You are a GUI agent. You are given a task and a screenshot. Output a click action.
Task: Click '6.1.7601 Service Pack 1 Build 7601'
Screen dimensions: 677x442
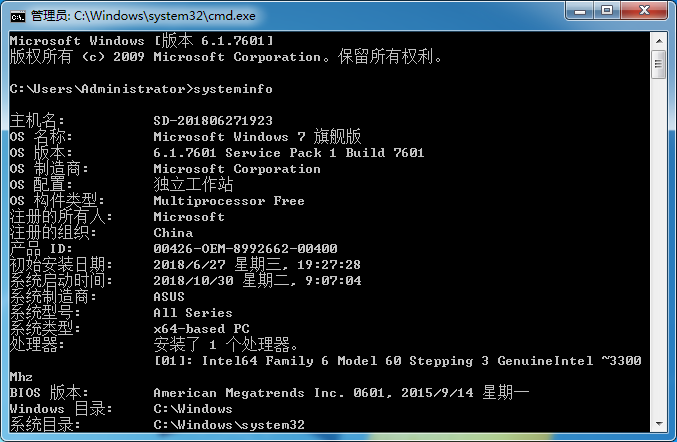coord(289,153)
